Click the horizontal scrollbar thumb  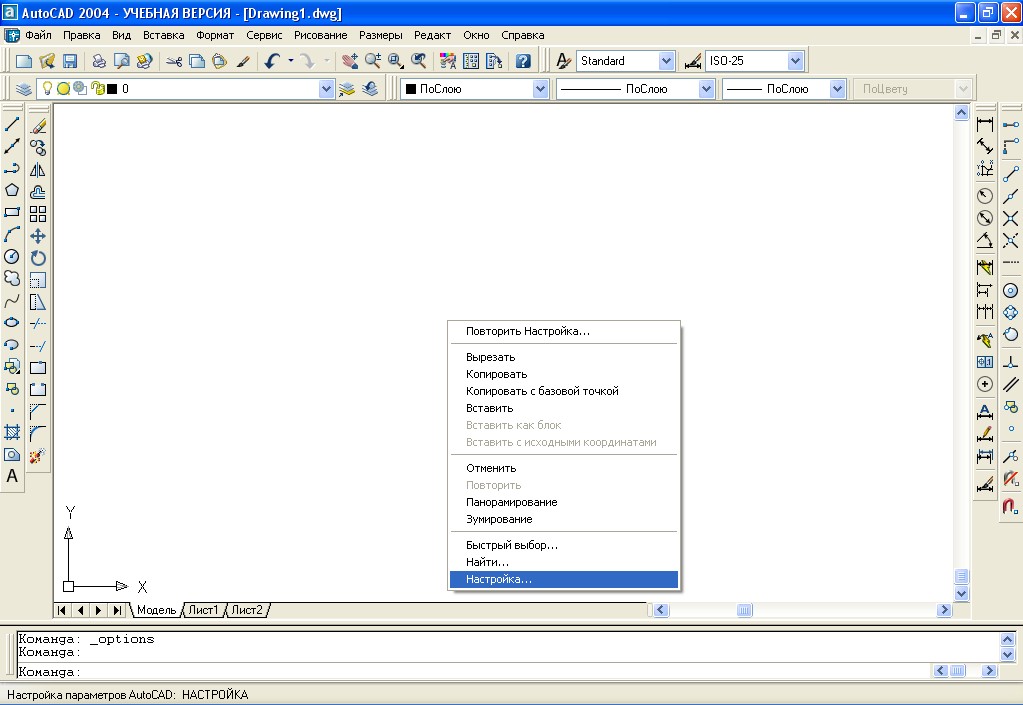coord(744,610)
